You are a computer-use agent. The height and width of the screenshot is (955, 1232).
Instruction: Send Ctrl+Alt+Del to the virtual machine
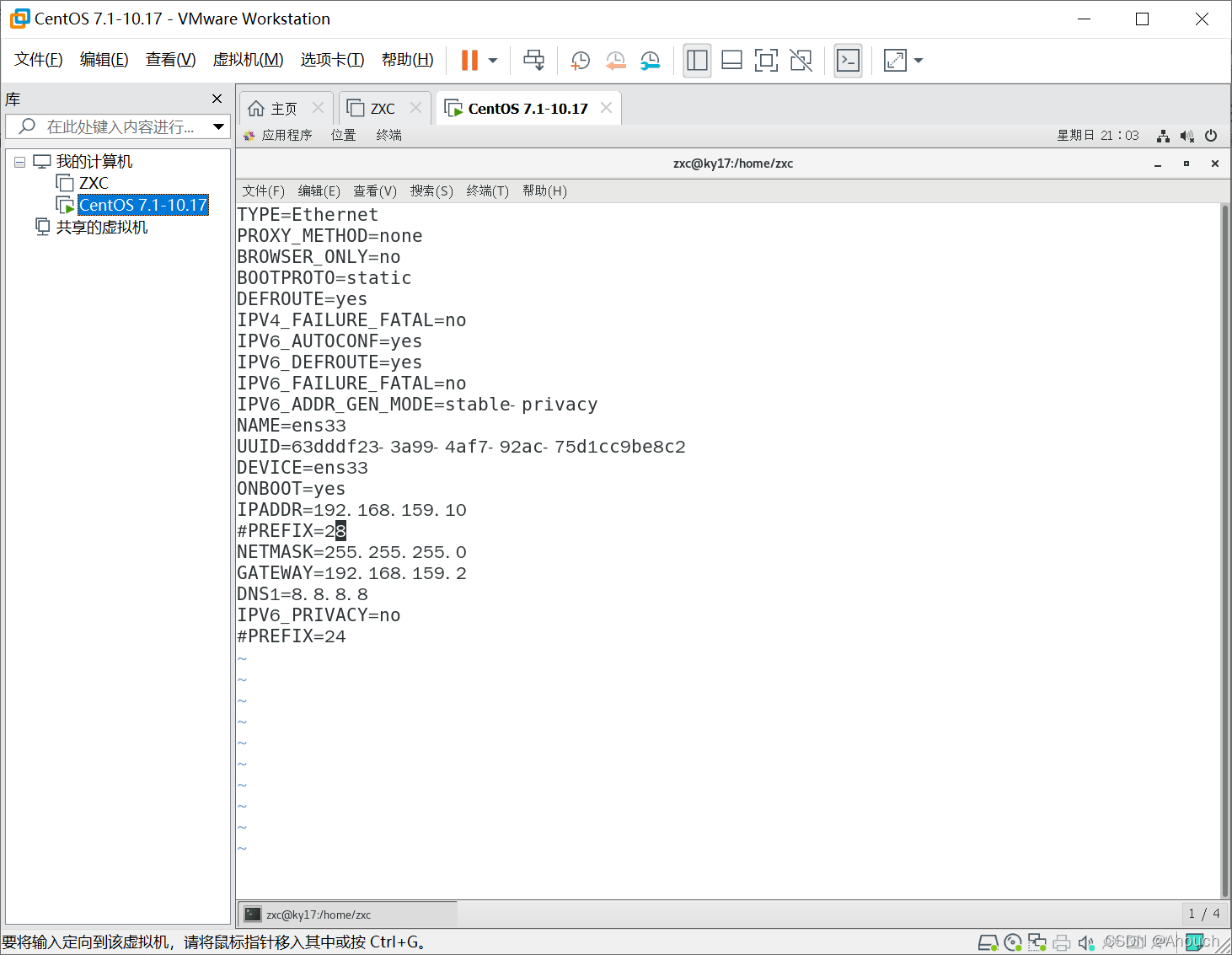(x=534, y=60)
